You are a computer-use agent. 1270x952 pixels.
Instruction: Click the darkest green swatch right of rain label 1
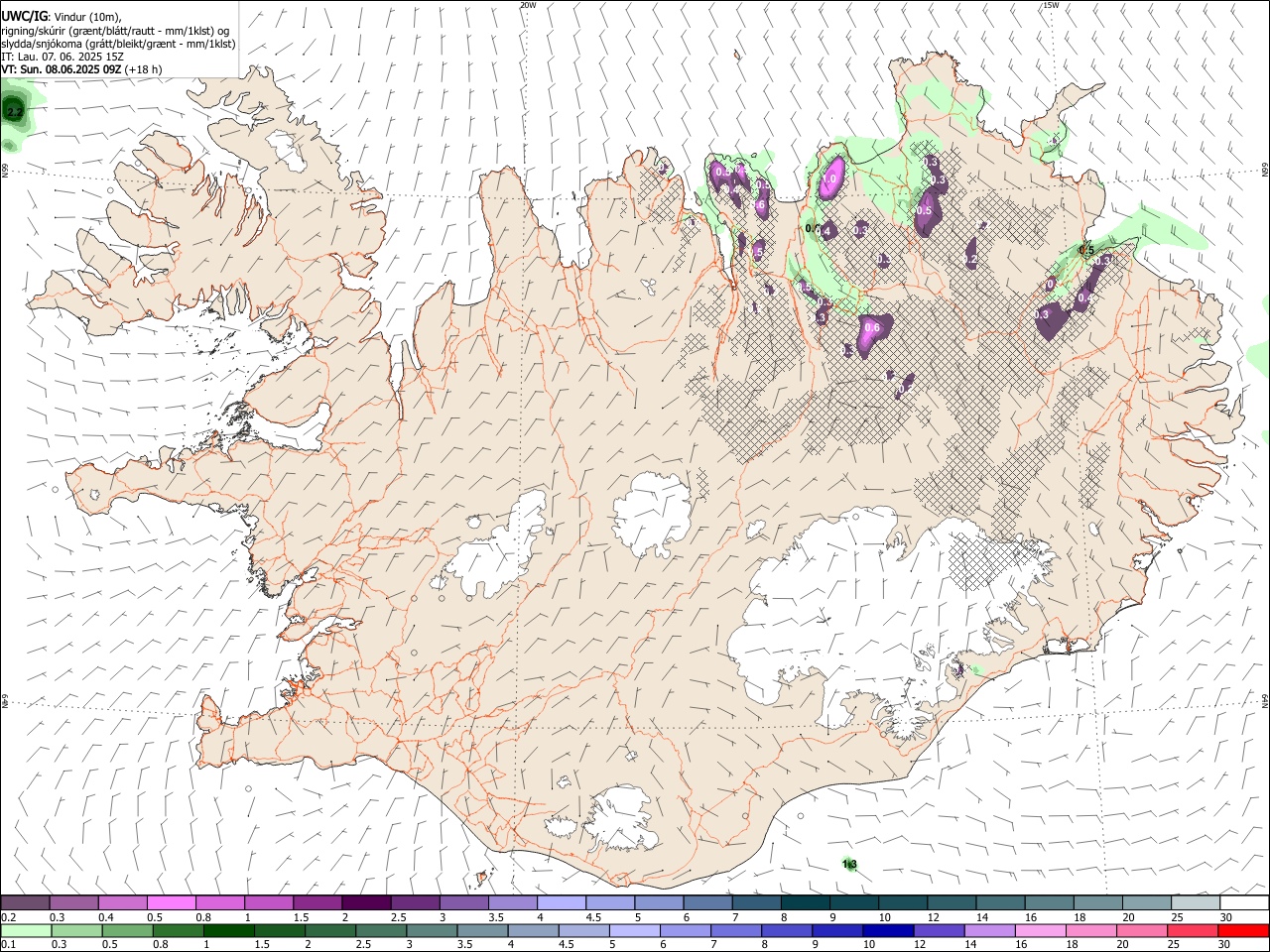click(x=229, y=931)
